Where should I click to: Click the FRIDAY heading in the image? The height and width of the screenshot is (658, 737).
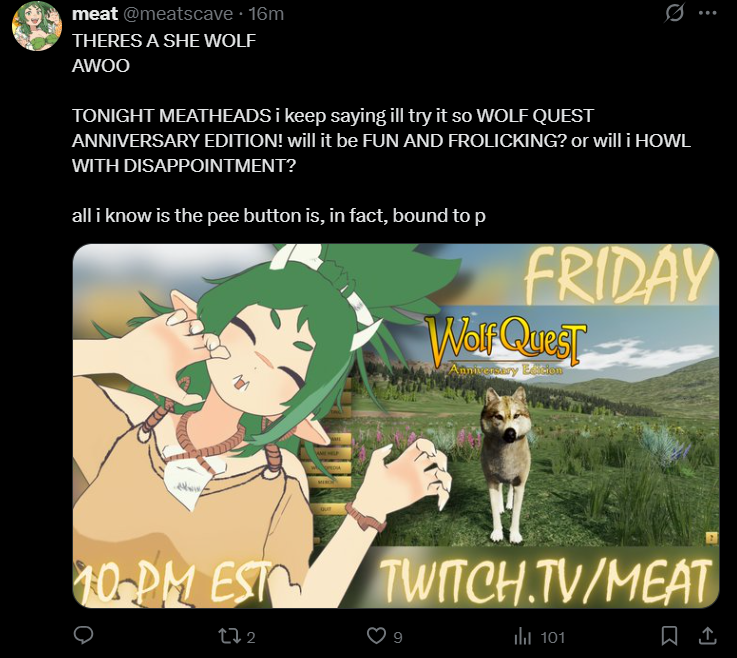619,276
